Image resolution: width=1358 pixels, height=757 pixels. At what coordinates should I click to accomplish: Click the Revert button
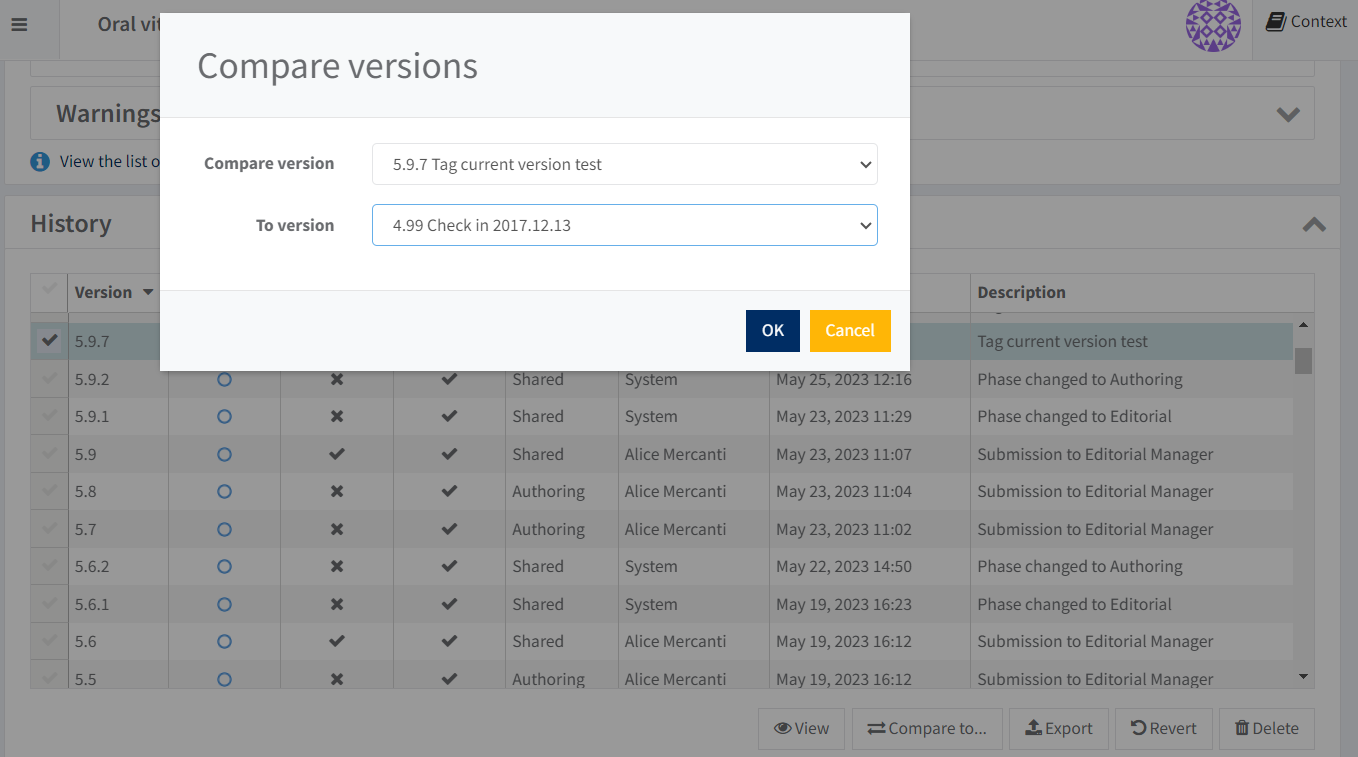(1163, 728)
